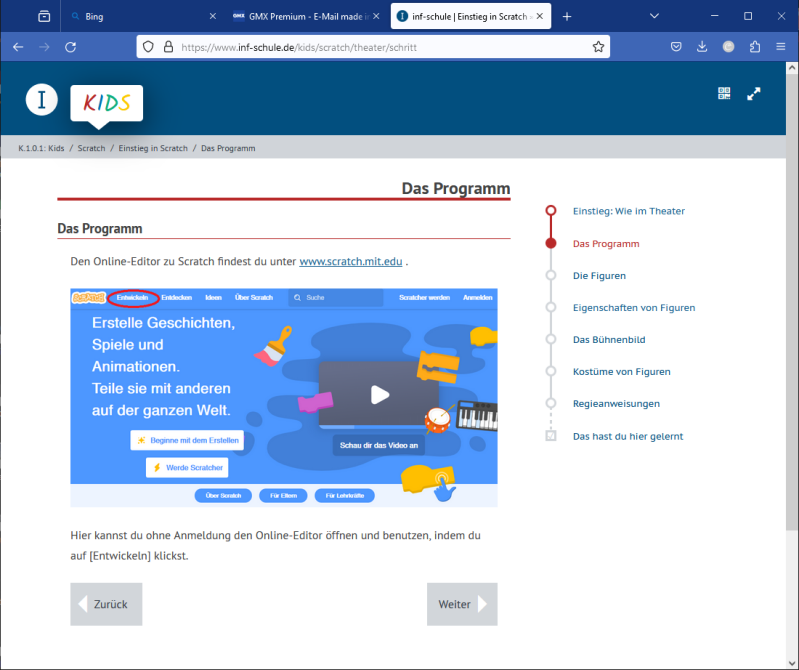Select the Das Programm step link
The width and height of the screenshot is (799, 670).
pyautogui.click(x=606, y=244)
